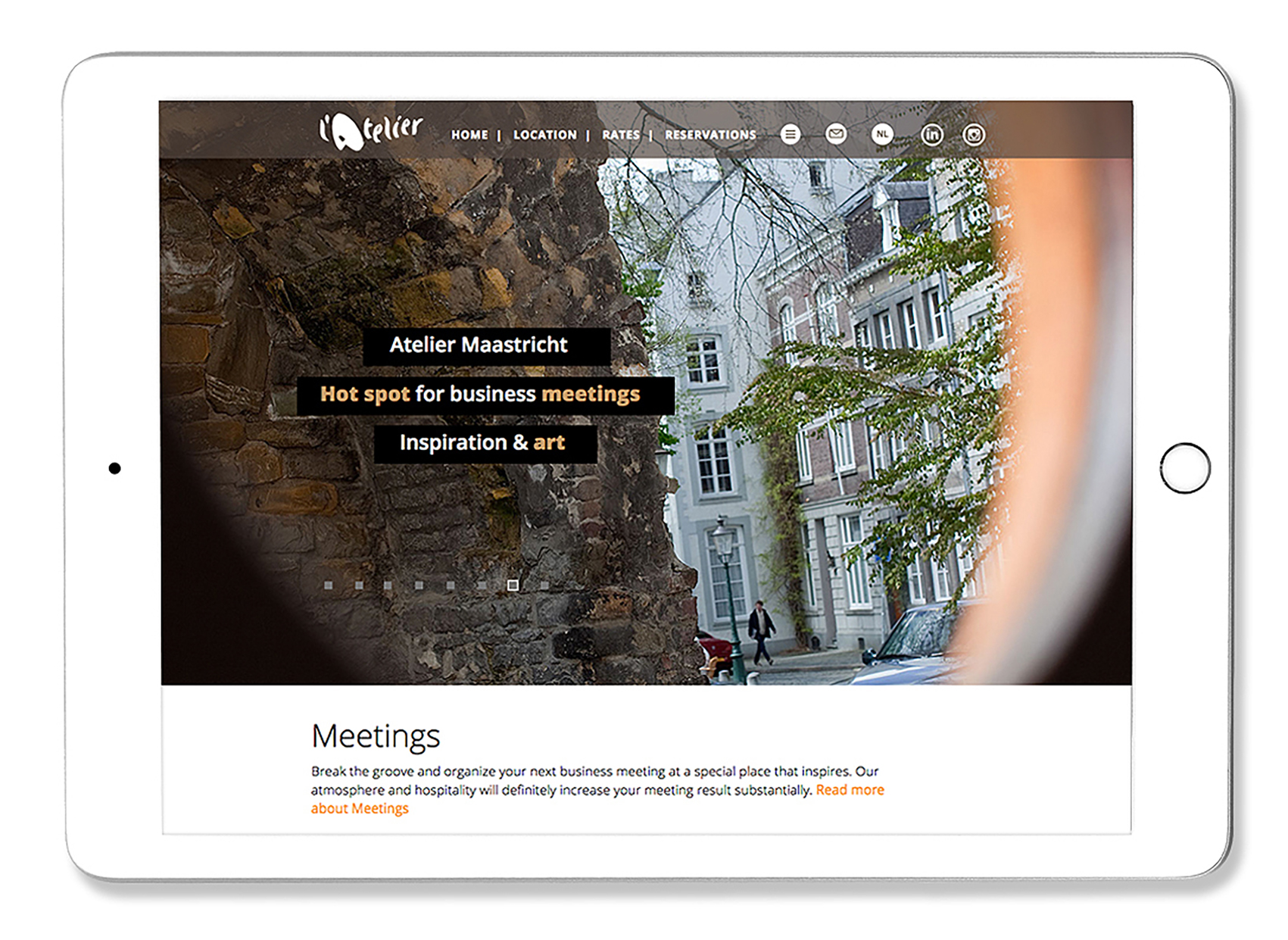Select the fourth slideshow indicator dot
The width and height of the screenshot is (1288, 940).
tap(419, 586)
